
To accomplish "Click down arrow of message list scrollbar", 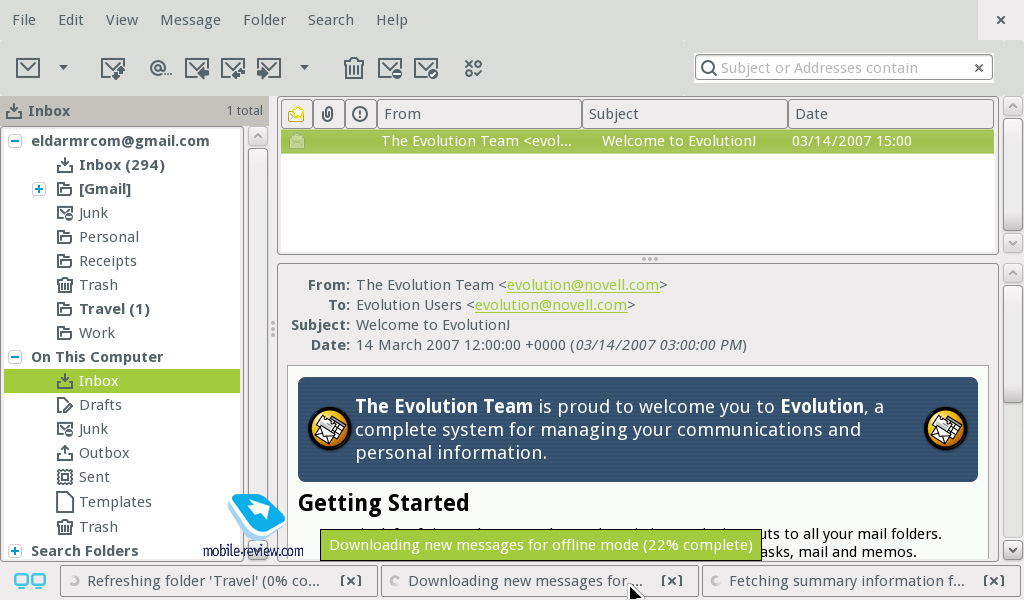I will point(1012,244).
